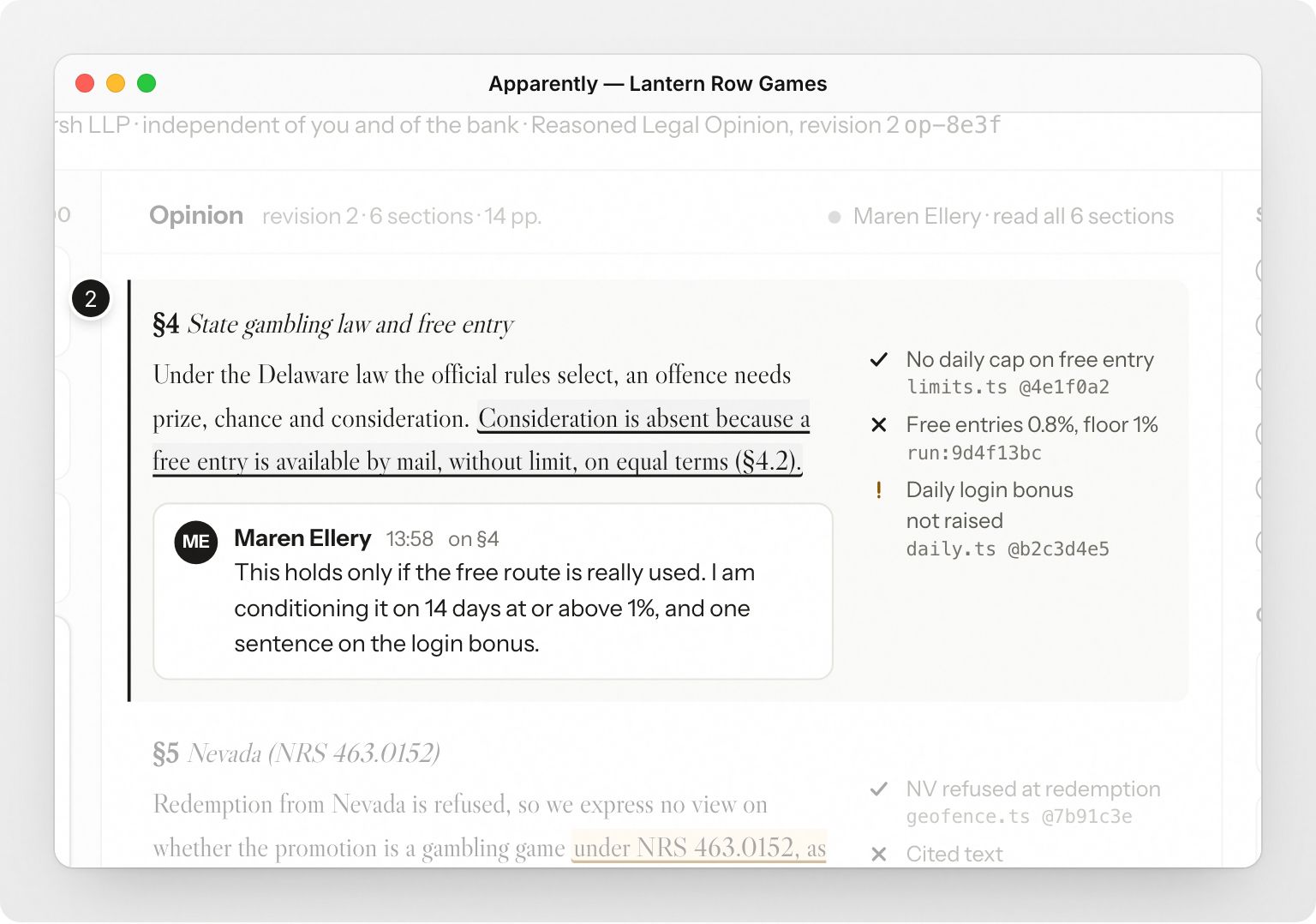Screen dimensions: 1316x924
Task: Click the on §4 tag in comment
Action: coord(474,539)
